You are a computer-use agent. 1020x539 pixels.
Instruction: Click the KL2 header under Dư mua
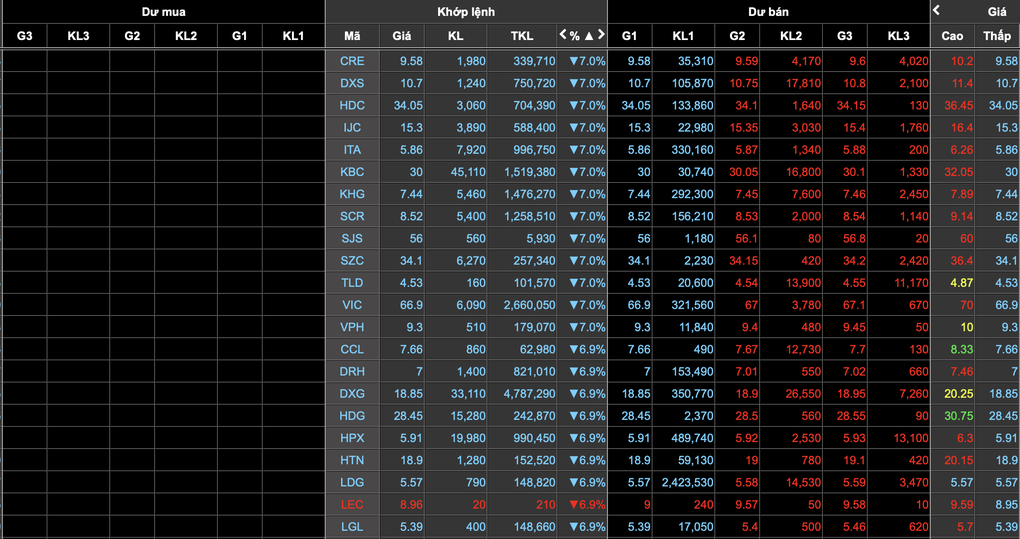[x=186, y=36]
